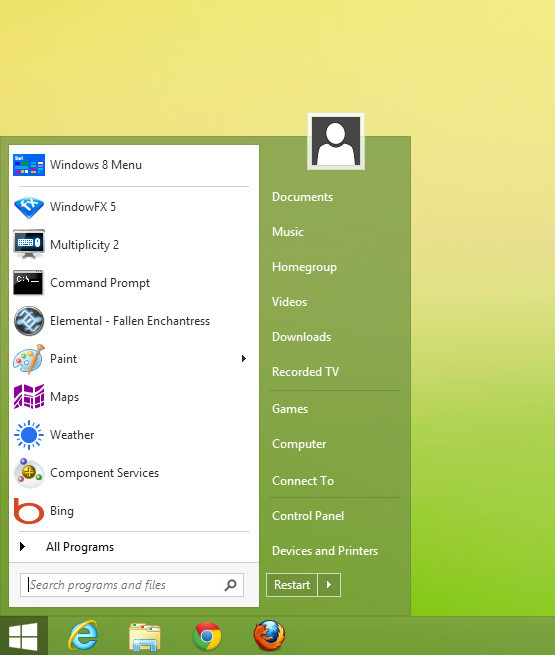The image size is (555, 655).
Task: Click the orange Bing logo icon
Action: (x=29, y=511)
